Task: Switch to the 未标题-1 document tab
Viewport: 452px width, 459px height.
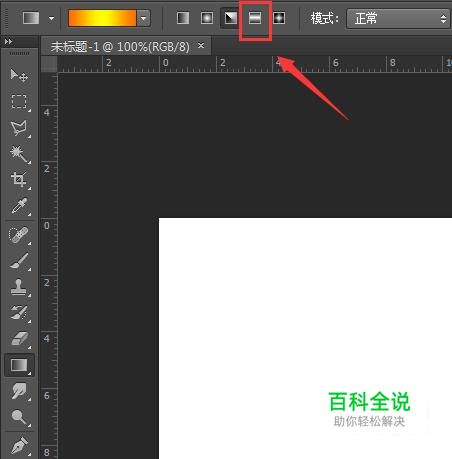Action: (x=120, y=46)
